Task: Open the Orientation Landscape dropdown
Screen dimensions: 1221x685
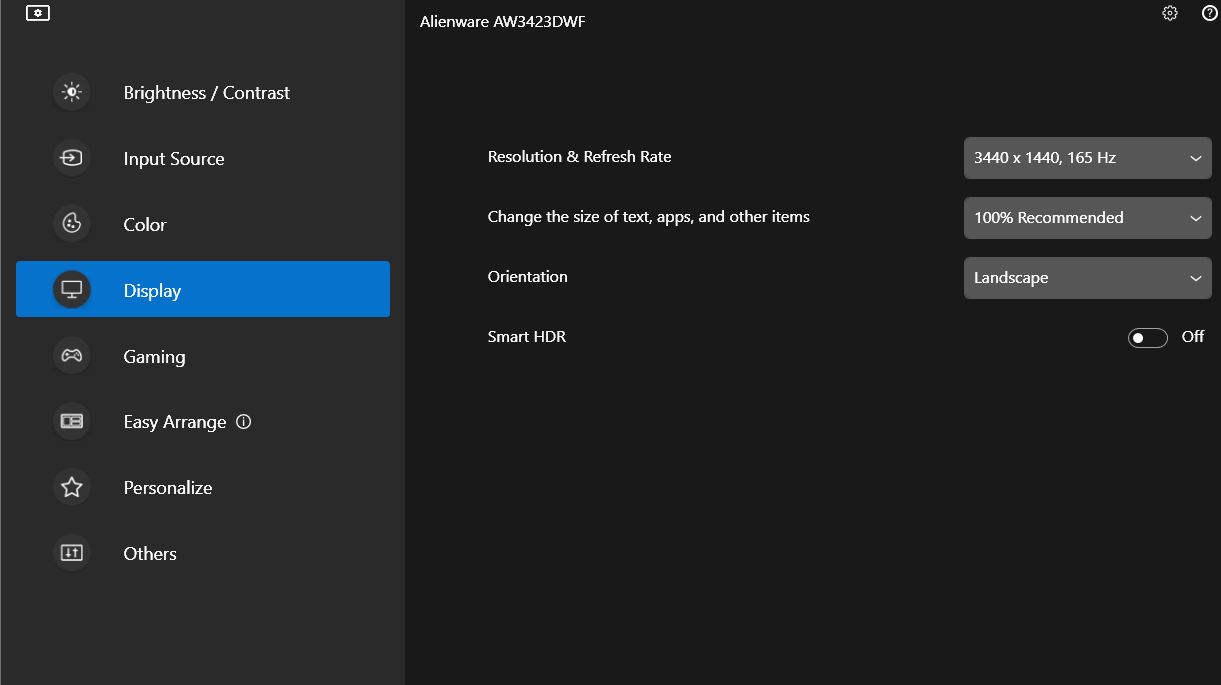Action: [1087, 278]
